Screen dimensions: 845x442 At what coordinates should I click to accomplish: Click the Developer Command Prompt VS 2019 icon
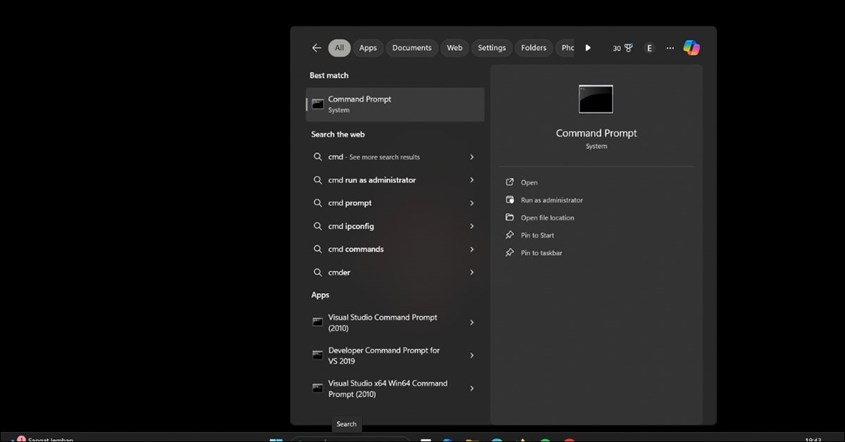318,355
